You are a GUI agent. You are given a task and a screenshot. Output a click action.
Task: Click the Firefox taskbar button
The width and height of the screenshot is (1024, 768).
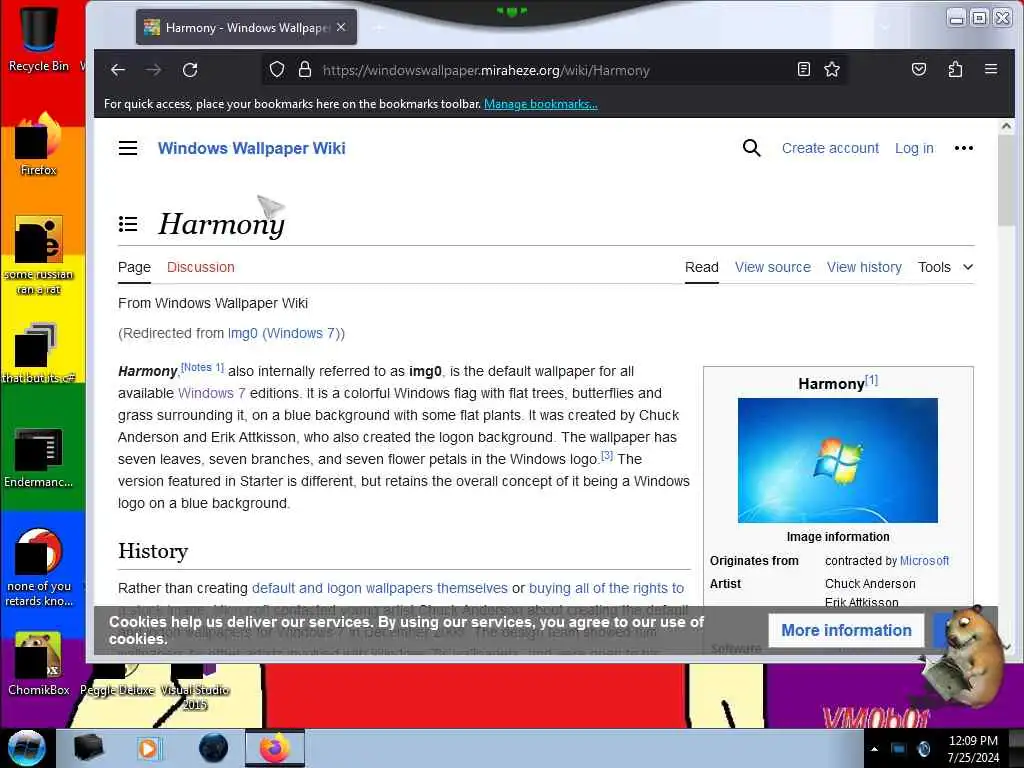[x=275, y=748]
